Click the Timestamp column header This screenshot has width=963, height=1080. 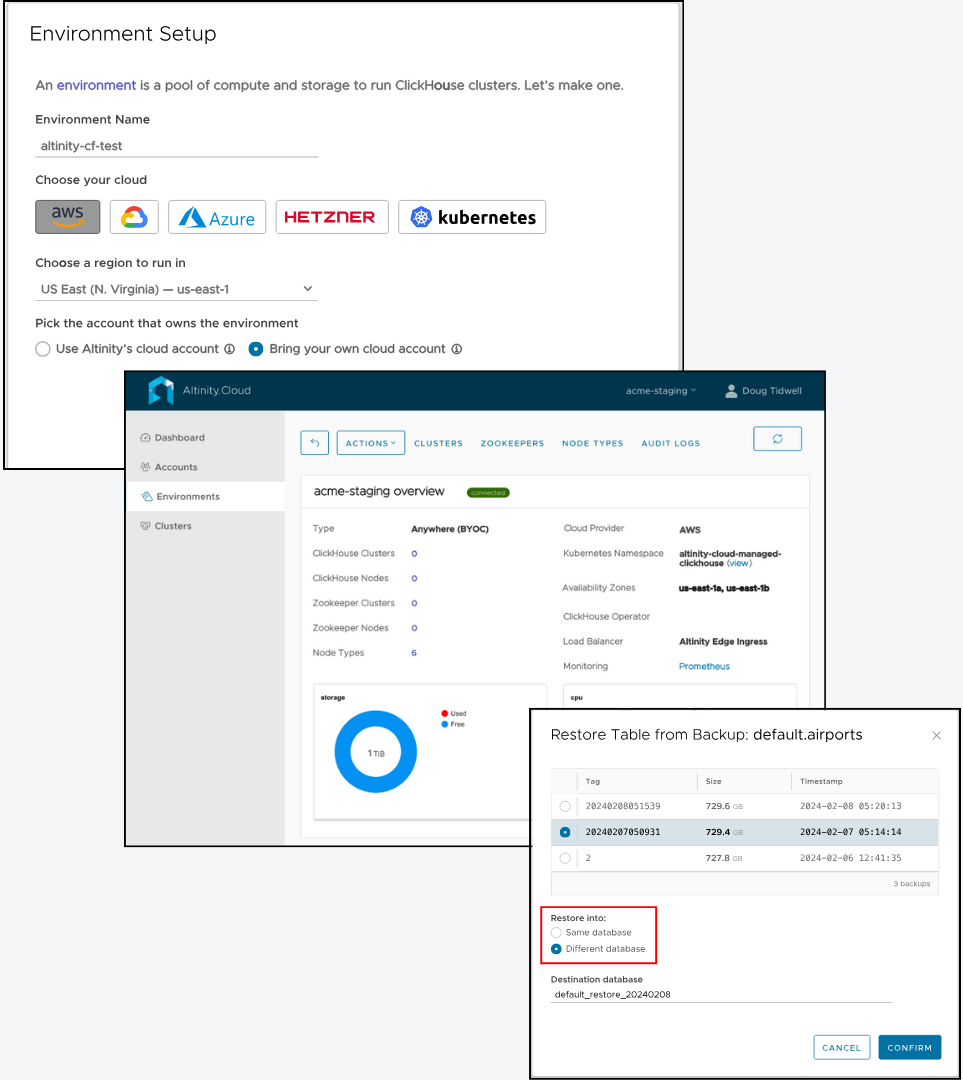[x=821, y=781]
